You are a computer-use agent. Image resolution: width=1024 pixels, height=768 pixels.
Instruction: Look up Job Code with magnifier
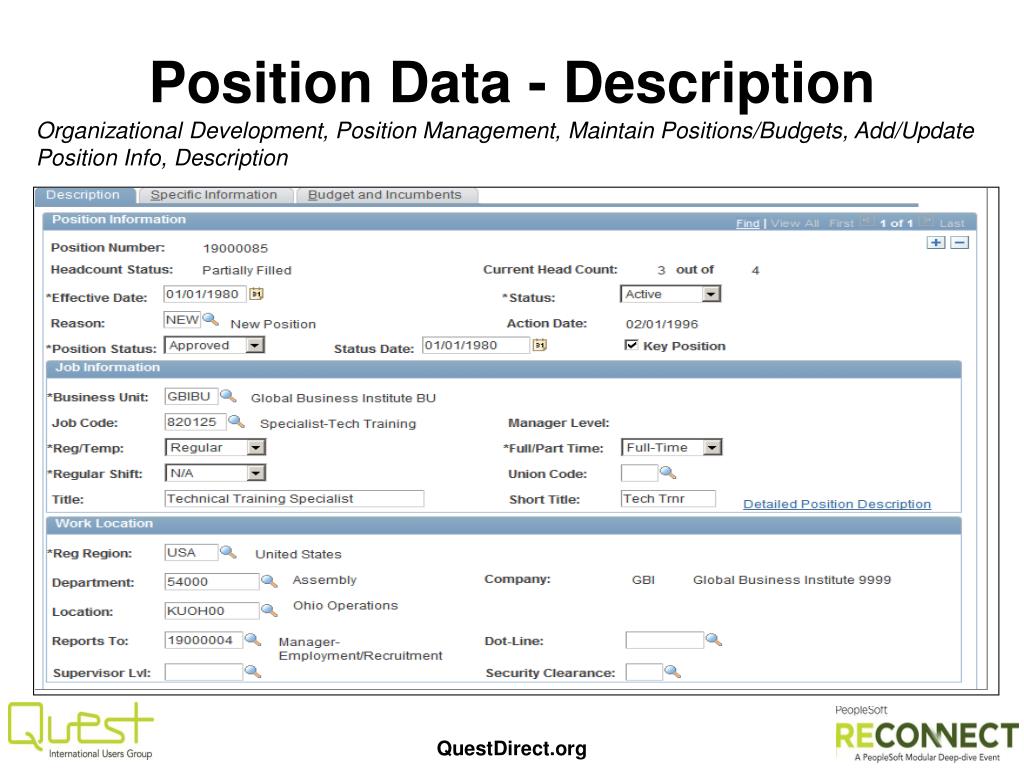[236, 422]
